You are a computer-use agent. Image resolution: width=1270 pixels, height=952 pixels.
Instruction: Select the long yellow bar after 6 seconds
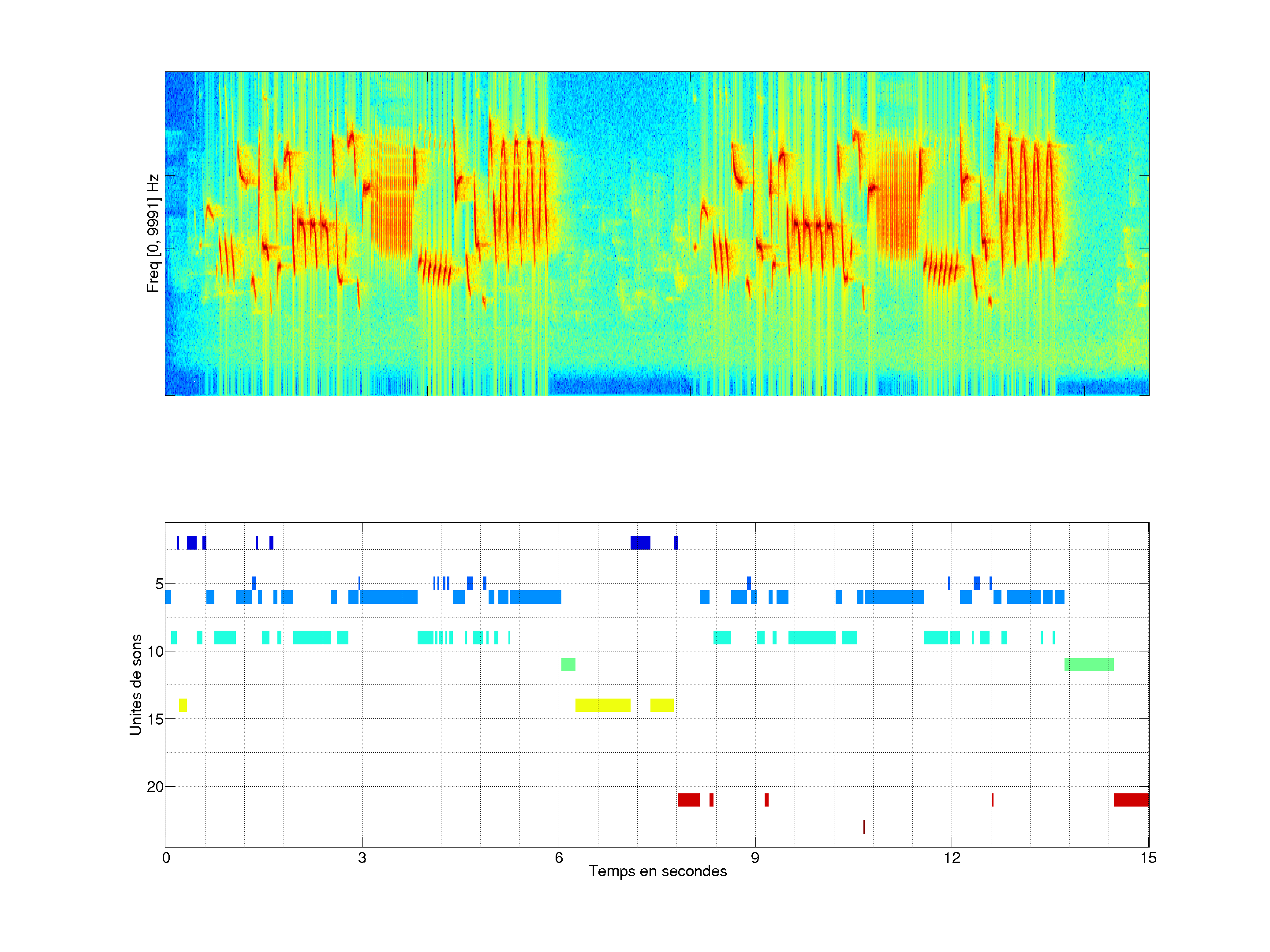coord(602,705)
